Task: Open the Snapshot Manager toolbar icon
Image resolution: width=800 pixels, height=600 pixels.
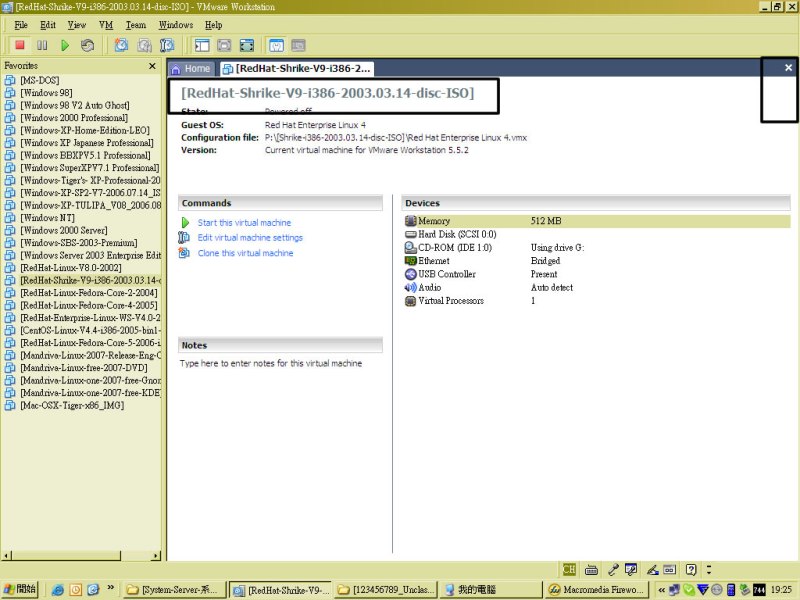Action: [x=167, y=45]
